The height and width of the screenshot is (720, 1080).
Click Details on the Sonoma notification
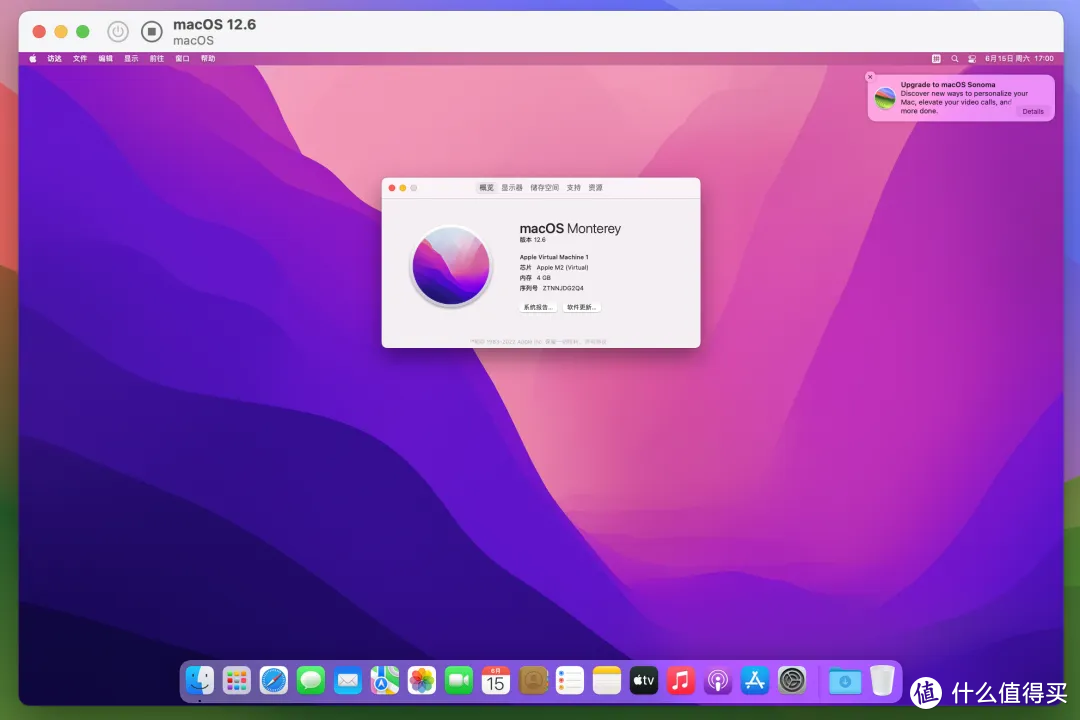click(x=1032, y=112)
